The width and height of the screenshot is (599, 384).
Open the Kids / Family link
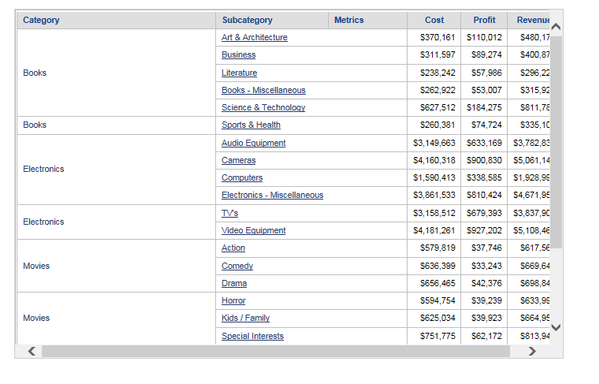coord(246,318)
